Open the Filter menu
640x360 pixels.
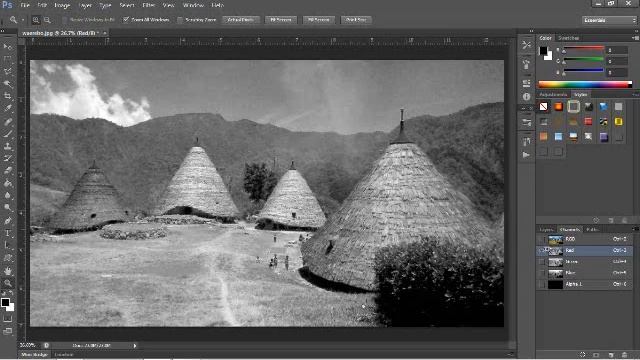tap(149, 5)
